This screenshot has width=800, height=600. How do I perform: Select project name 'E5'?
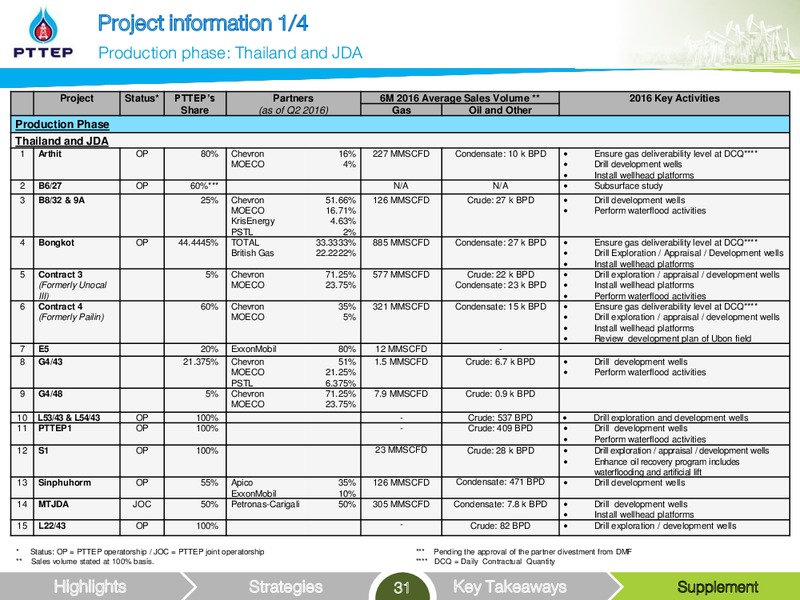point(44,349)
